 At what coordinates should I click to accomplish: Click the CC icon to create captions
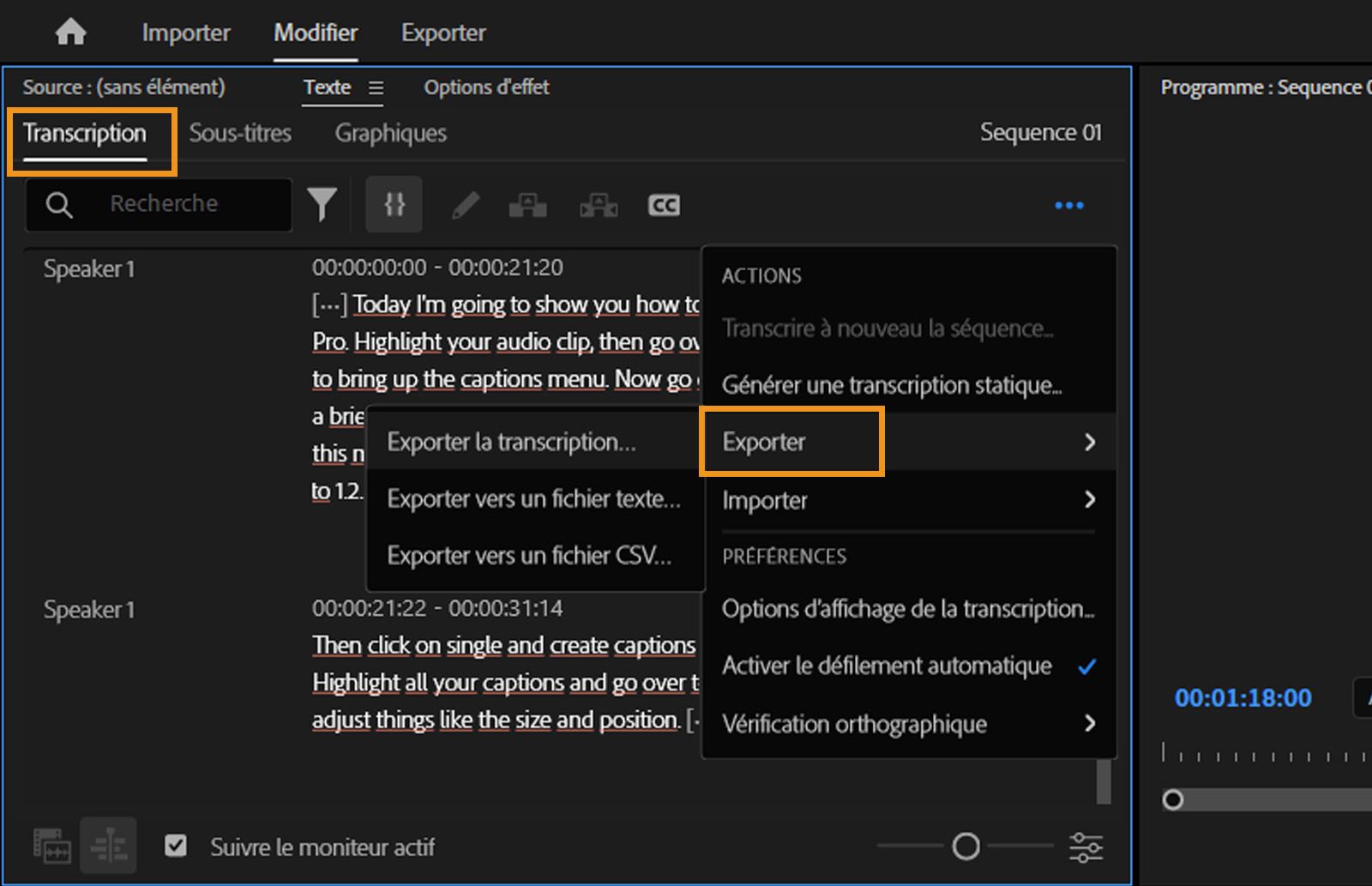click(663, 204)
